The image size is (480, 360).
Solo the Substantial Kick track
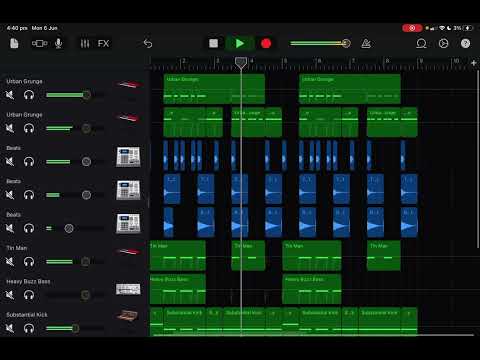[x=29, y=328]
